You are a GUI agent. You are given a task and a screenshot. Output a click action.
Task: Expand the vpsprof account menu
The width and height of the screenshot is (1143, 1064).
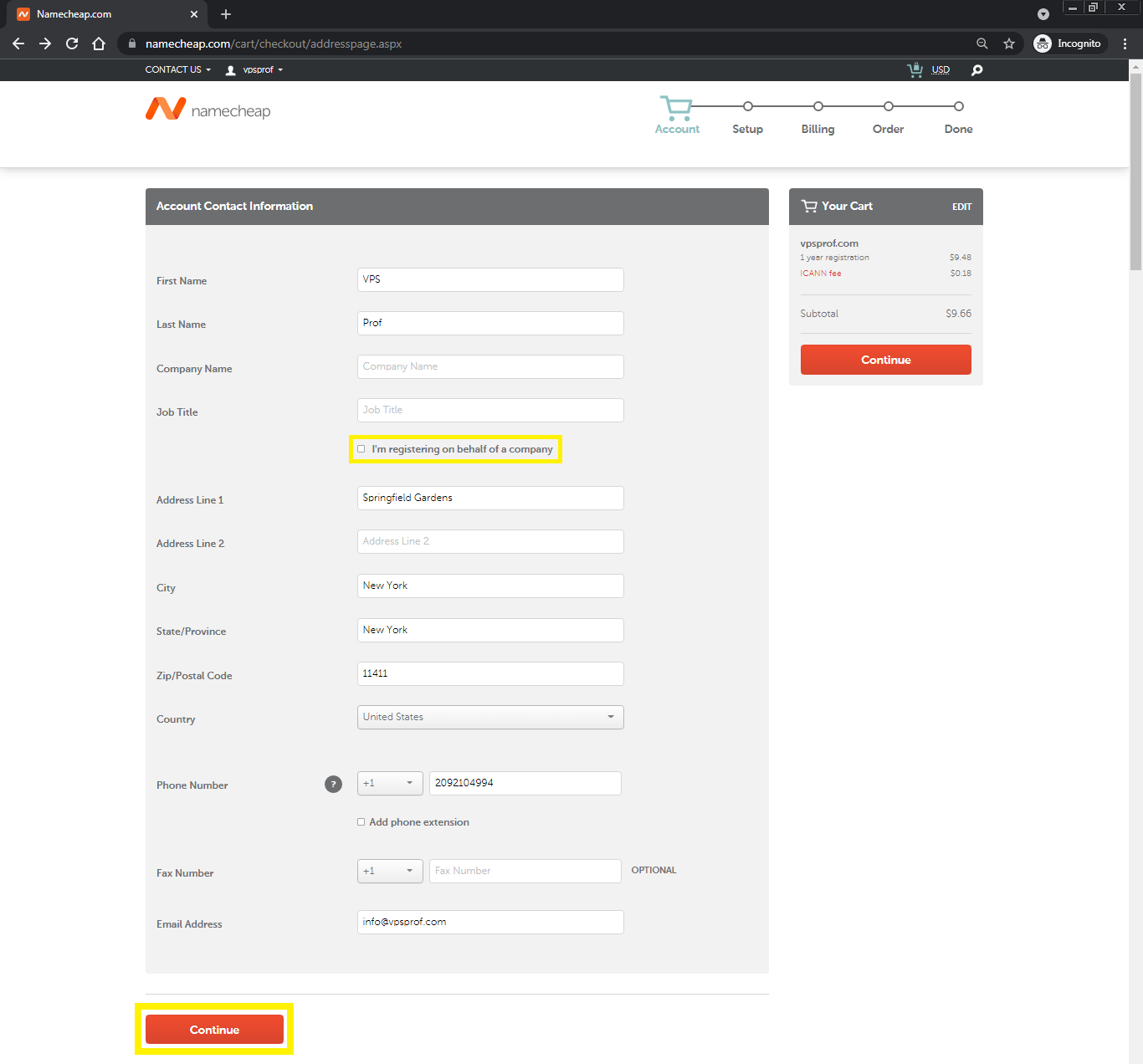pyautogui.click(x=263, y=69)
